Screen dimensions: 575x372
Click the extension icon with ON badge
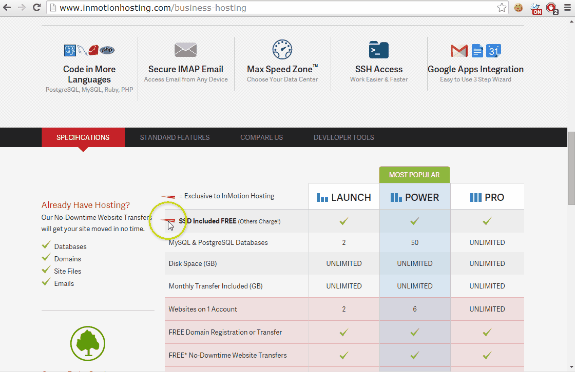pyautogui.click(x=536, y=9)
